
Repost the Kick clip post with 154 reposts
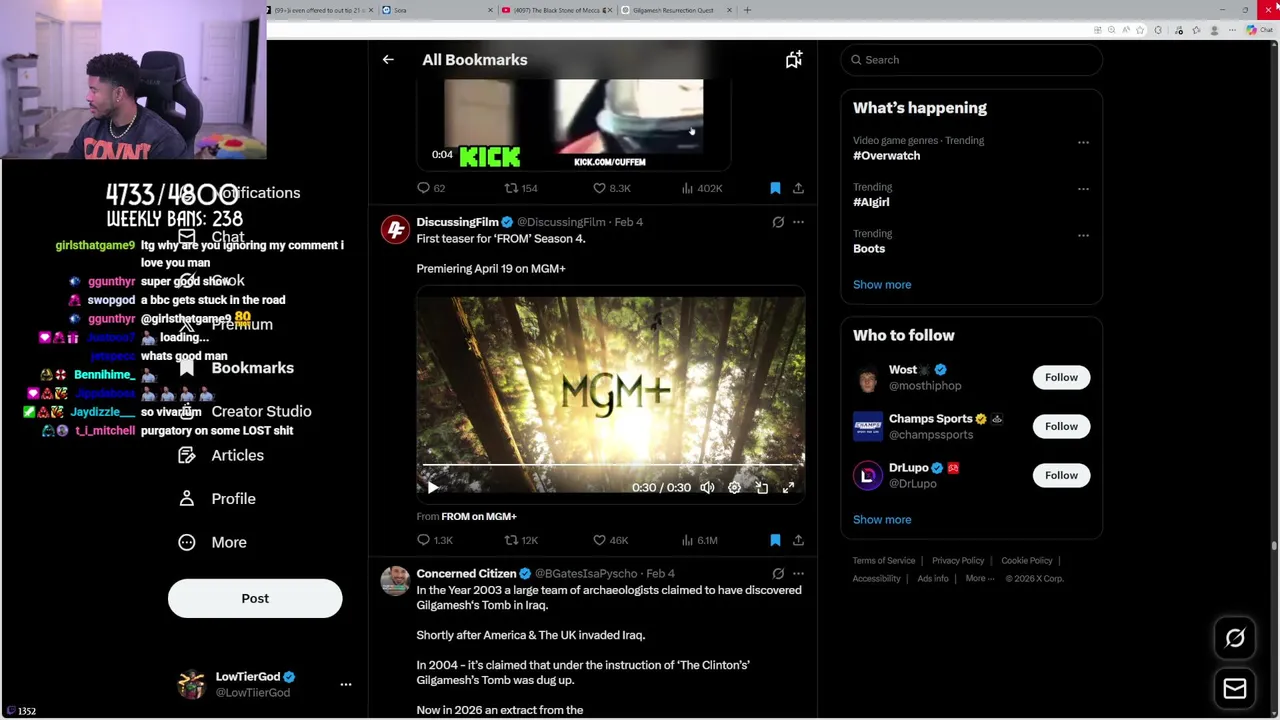[521, 188]
